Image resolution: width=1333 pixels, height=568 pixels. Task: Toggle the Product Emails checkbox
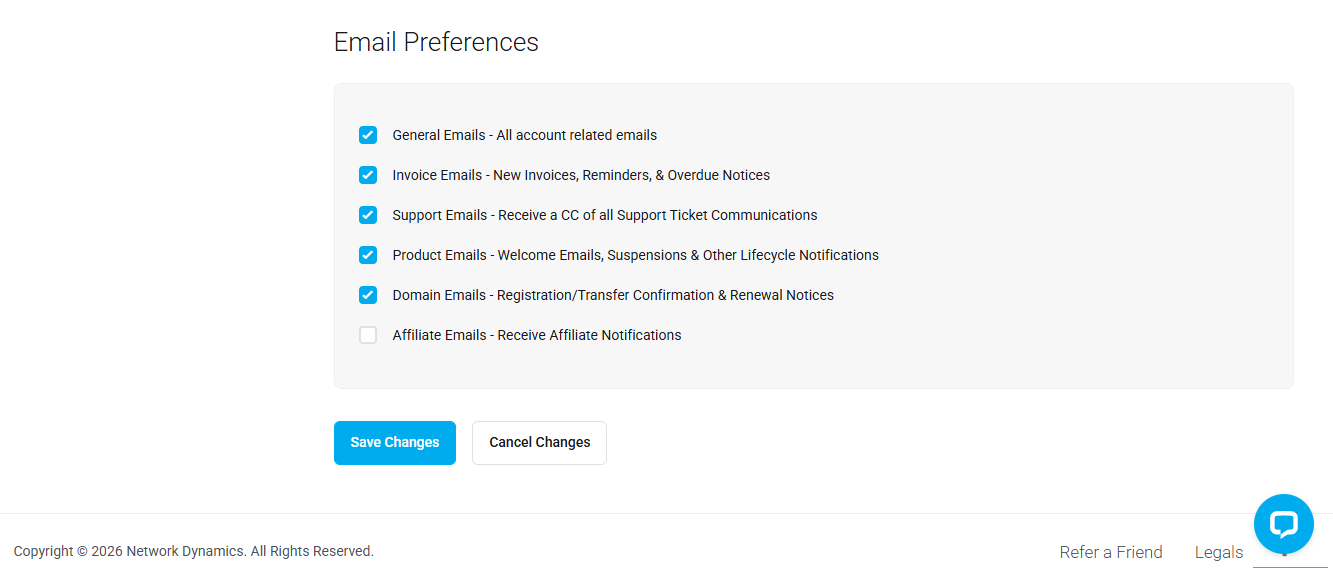[368, 255]
